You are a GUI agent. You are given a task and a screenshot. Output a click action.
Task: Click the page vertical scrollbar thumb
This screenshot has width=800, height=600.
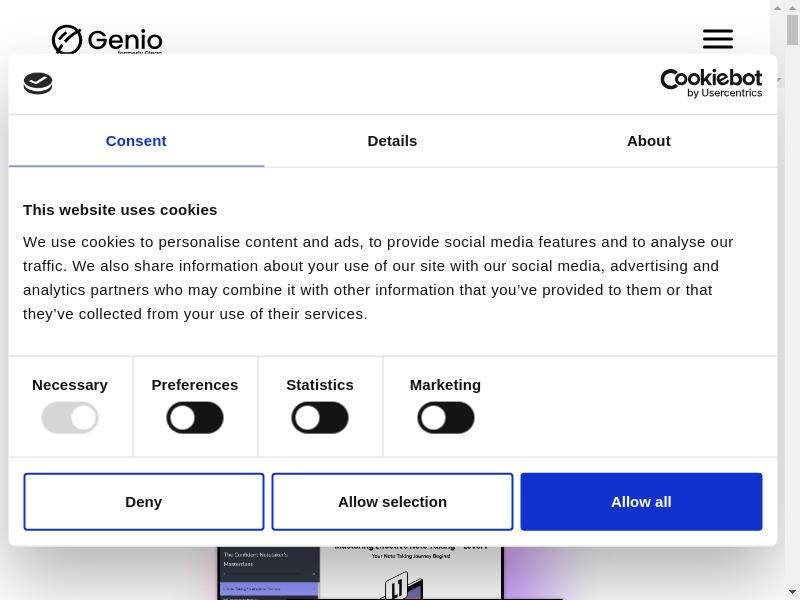click(792, 30)
